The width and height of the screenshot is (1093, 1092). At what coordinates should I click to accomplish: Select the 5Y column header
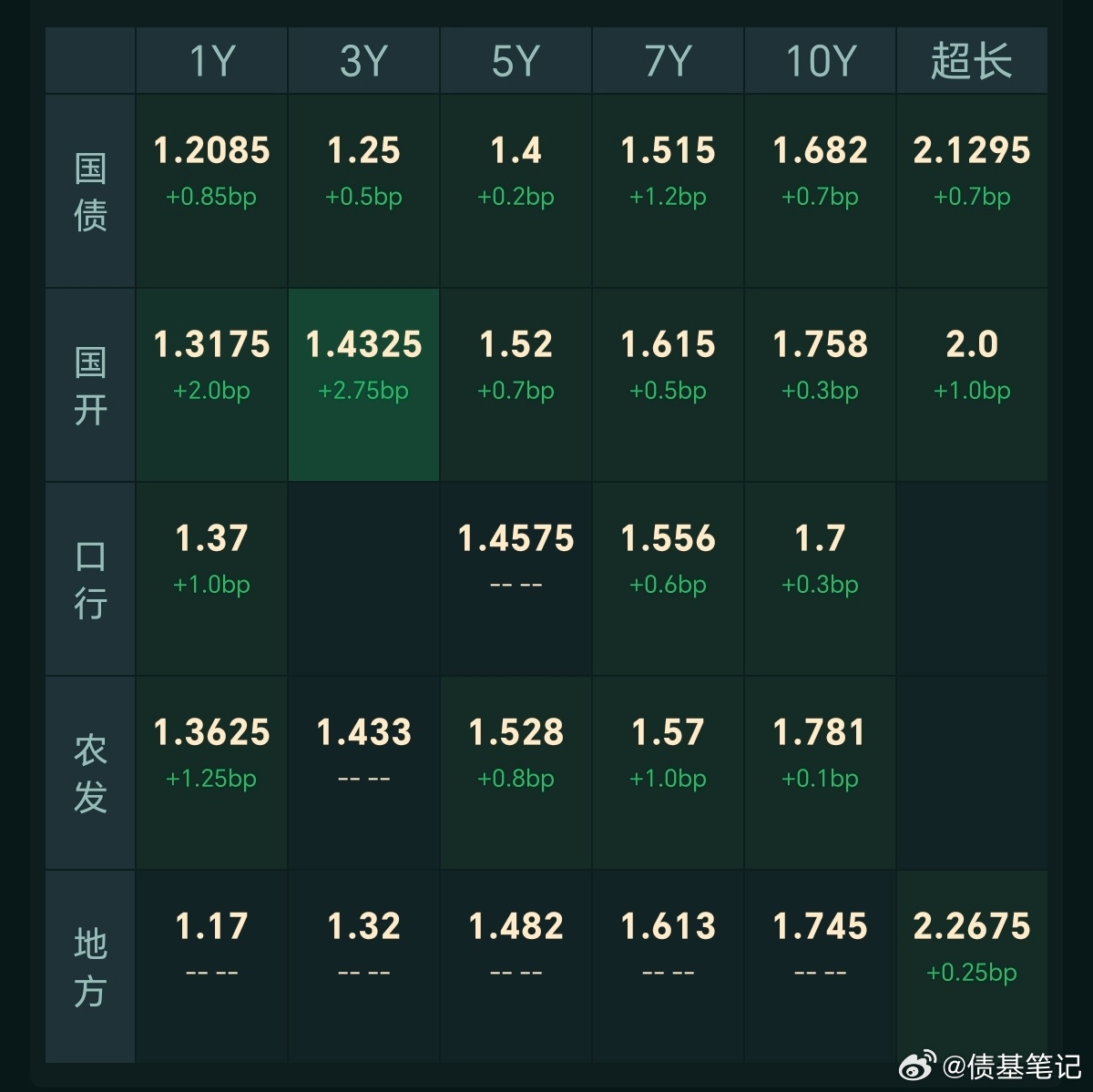[516, 60]
